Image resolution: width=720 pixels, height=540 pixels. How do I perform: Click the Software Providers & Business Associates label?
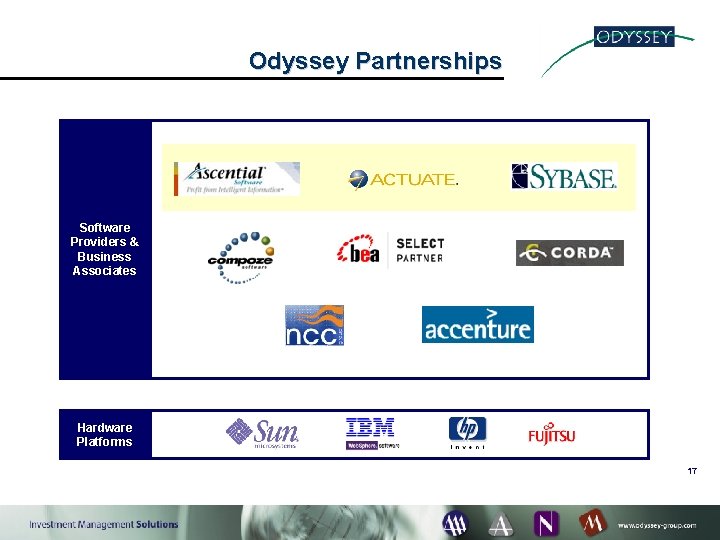pos(105,249)
